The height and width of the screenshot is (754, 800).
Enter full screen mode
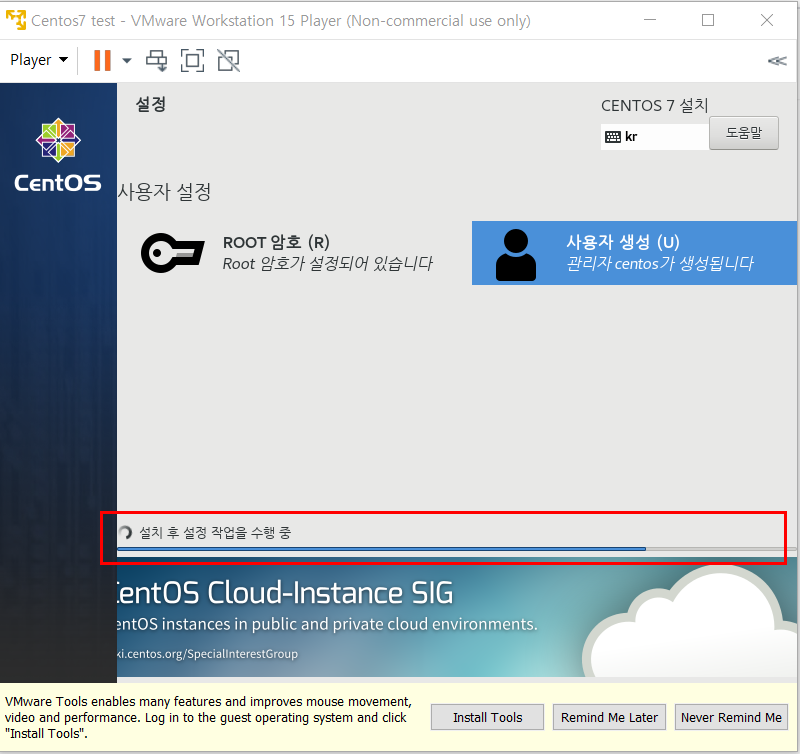click(x=192, y=60)
